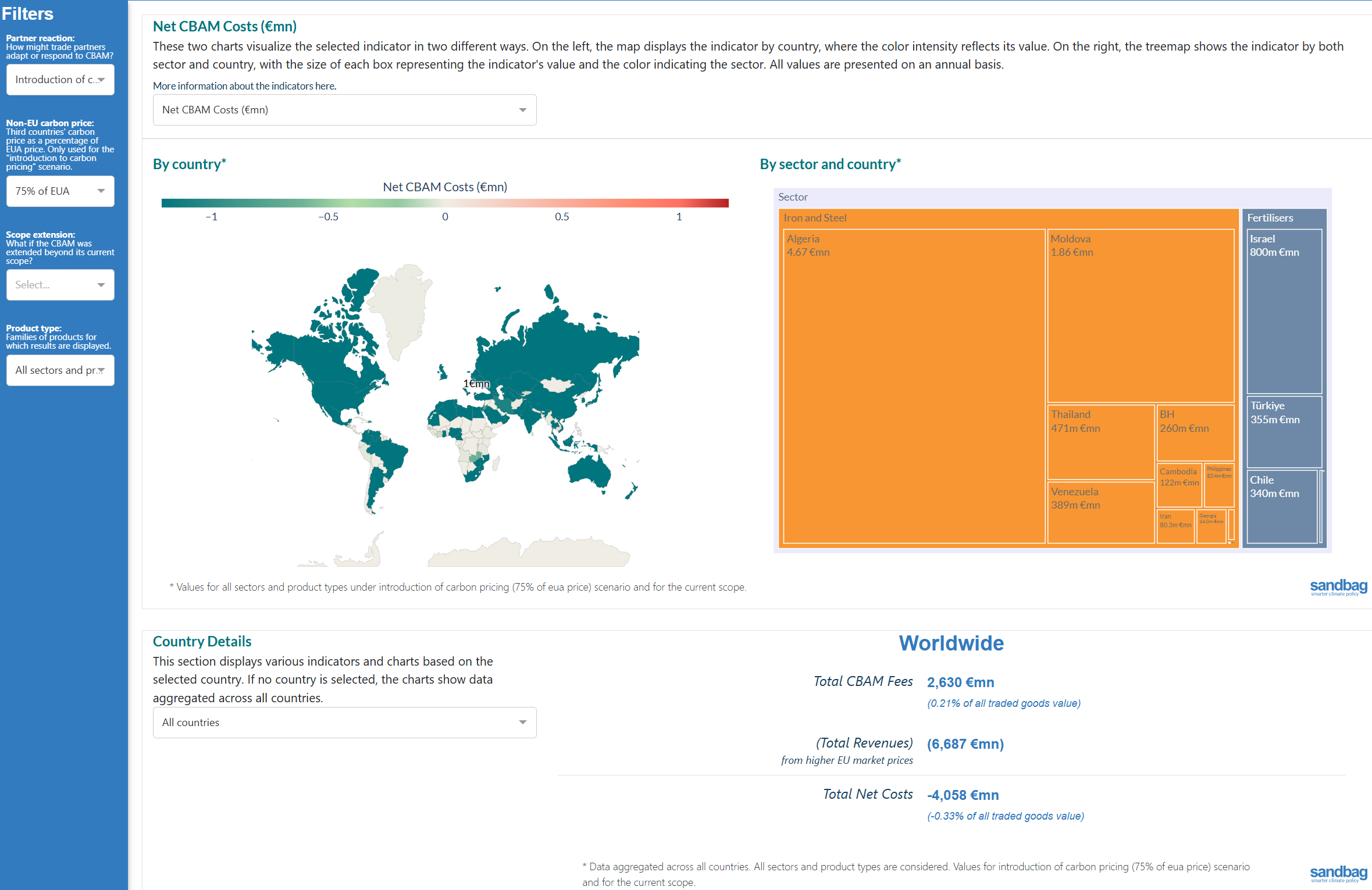
Task: Expand the Net CBAM Costs indicator dropdown
Action: point(344,110)
